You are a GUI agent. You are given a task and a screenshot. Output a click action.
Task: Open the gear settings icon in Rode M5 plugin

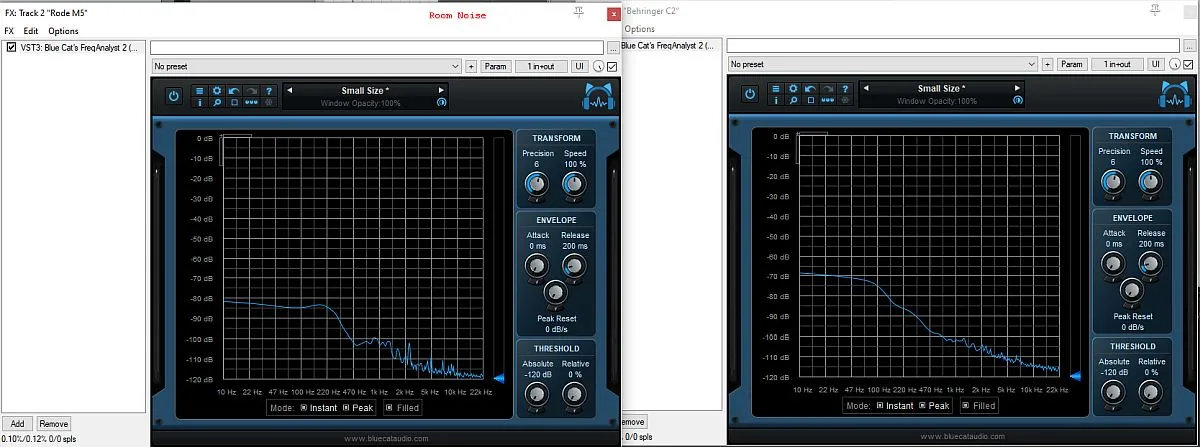(217, 91)
